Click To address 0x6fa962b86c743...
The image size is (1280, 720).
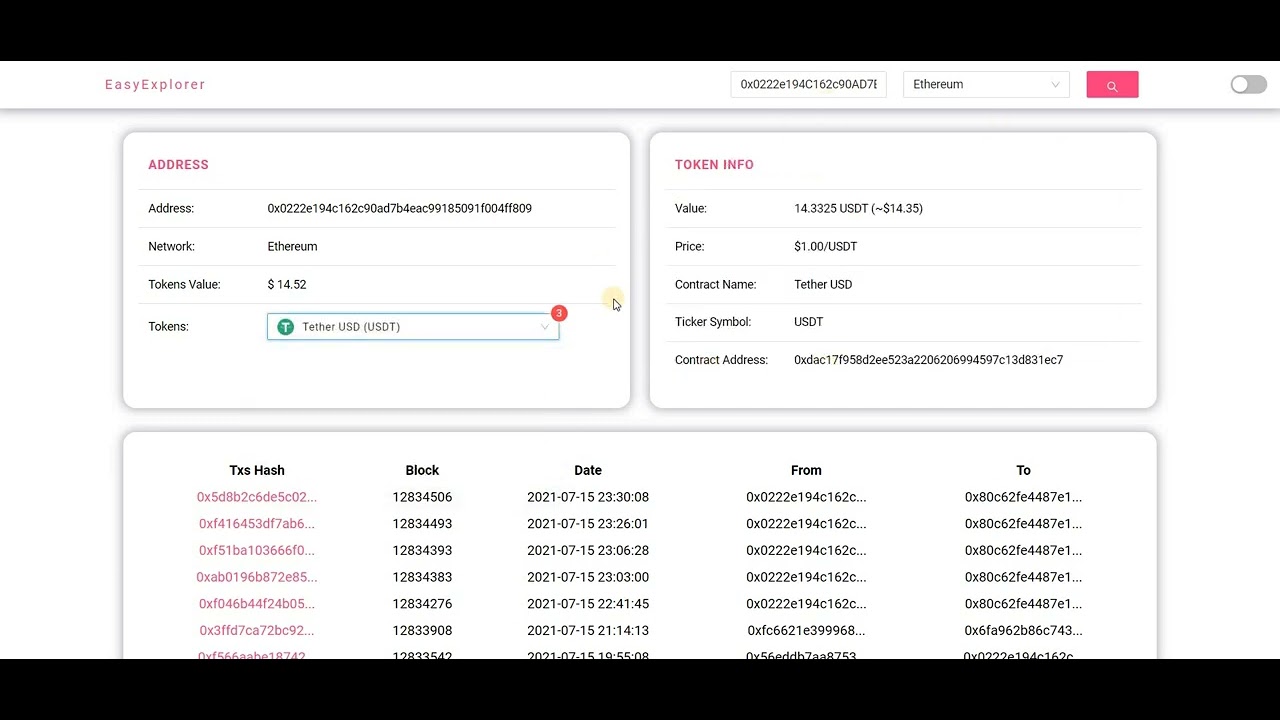[1023, 631]
